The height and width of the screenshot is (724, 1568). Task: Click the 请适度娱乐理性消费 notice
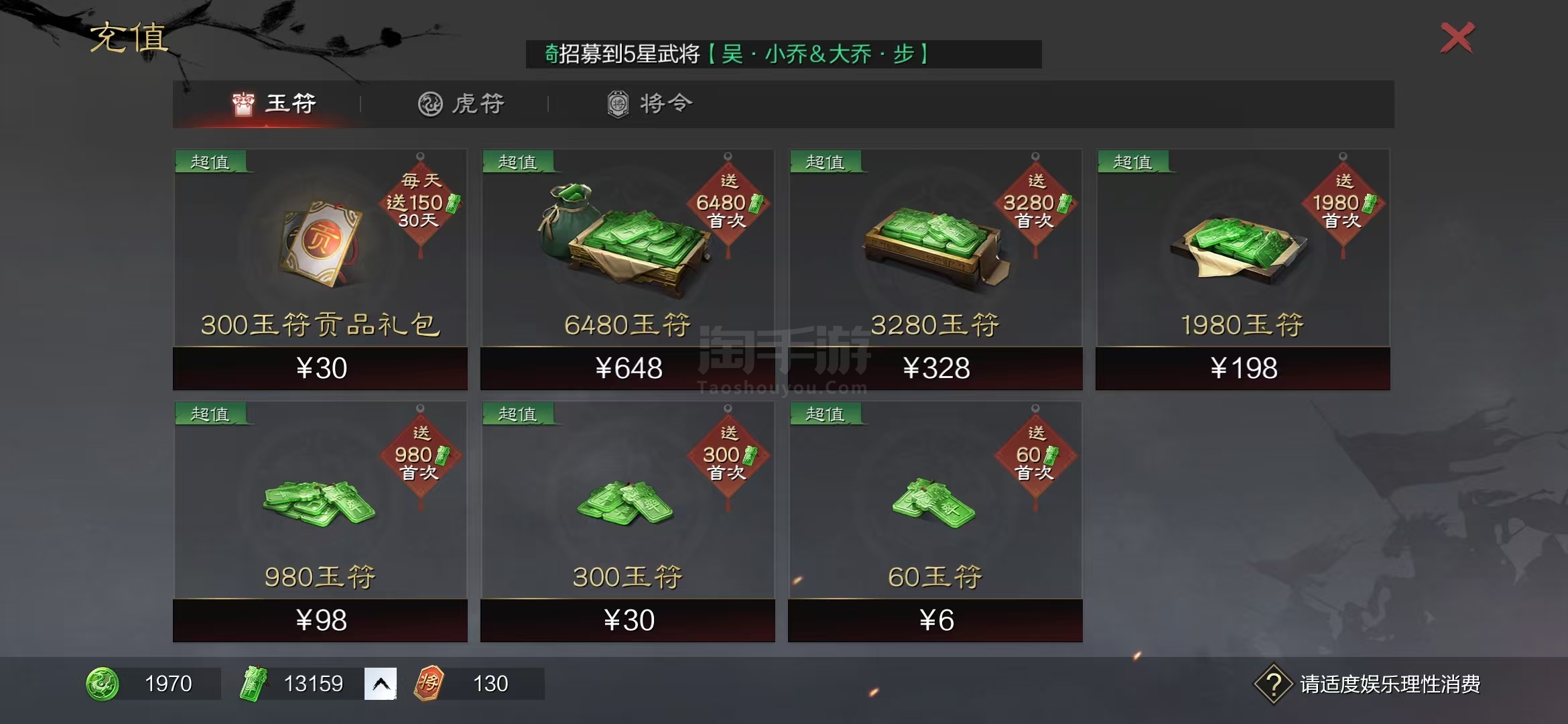click(1390, 684)
